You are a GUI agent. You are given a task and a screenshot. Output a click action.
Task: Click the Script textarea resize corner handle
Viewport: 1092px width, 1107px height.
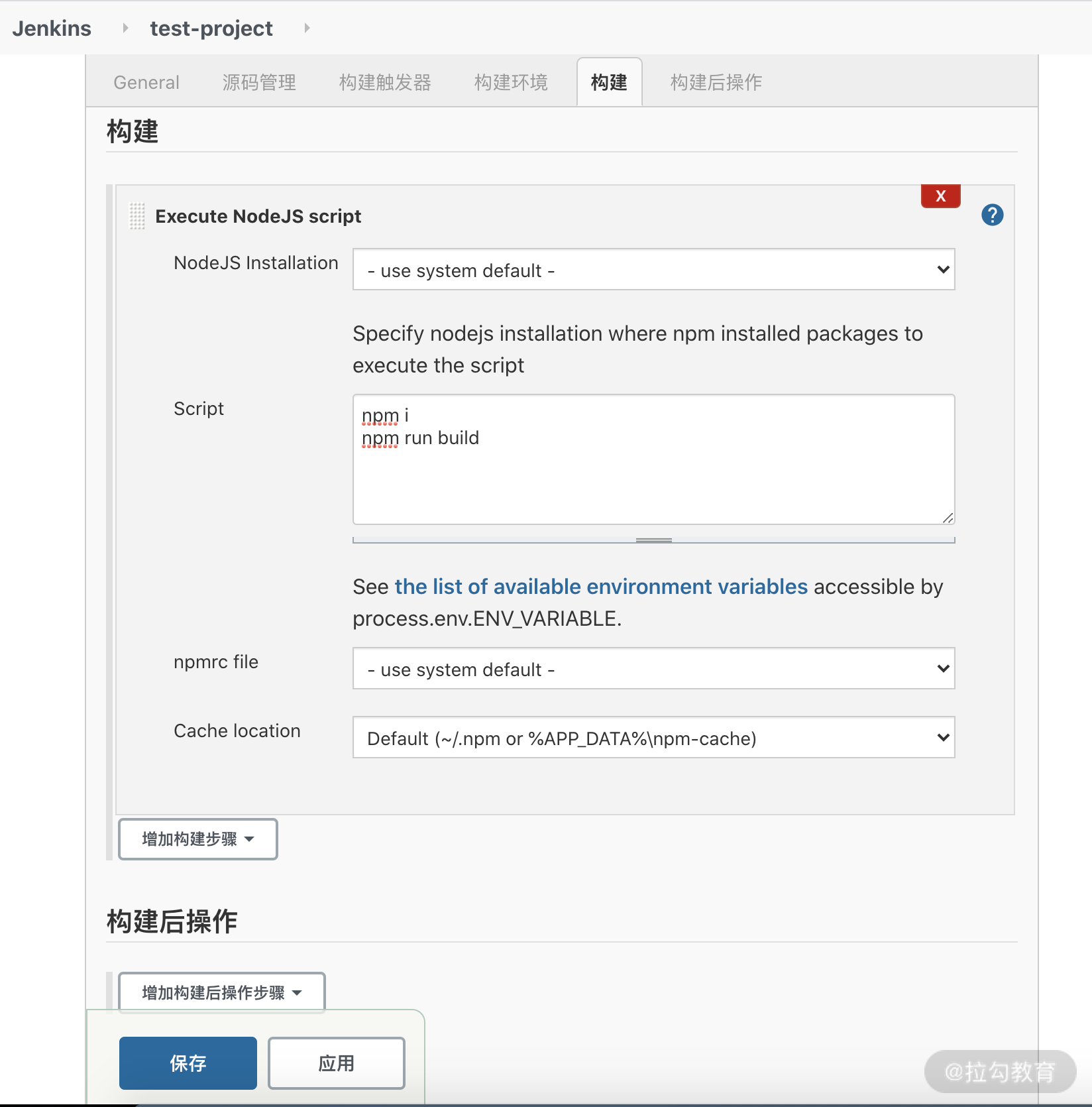click(948, 518)
